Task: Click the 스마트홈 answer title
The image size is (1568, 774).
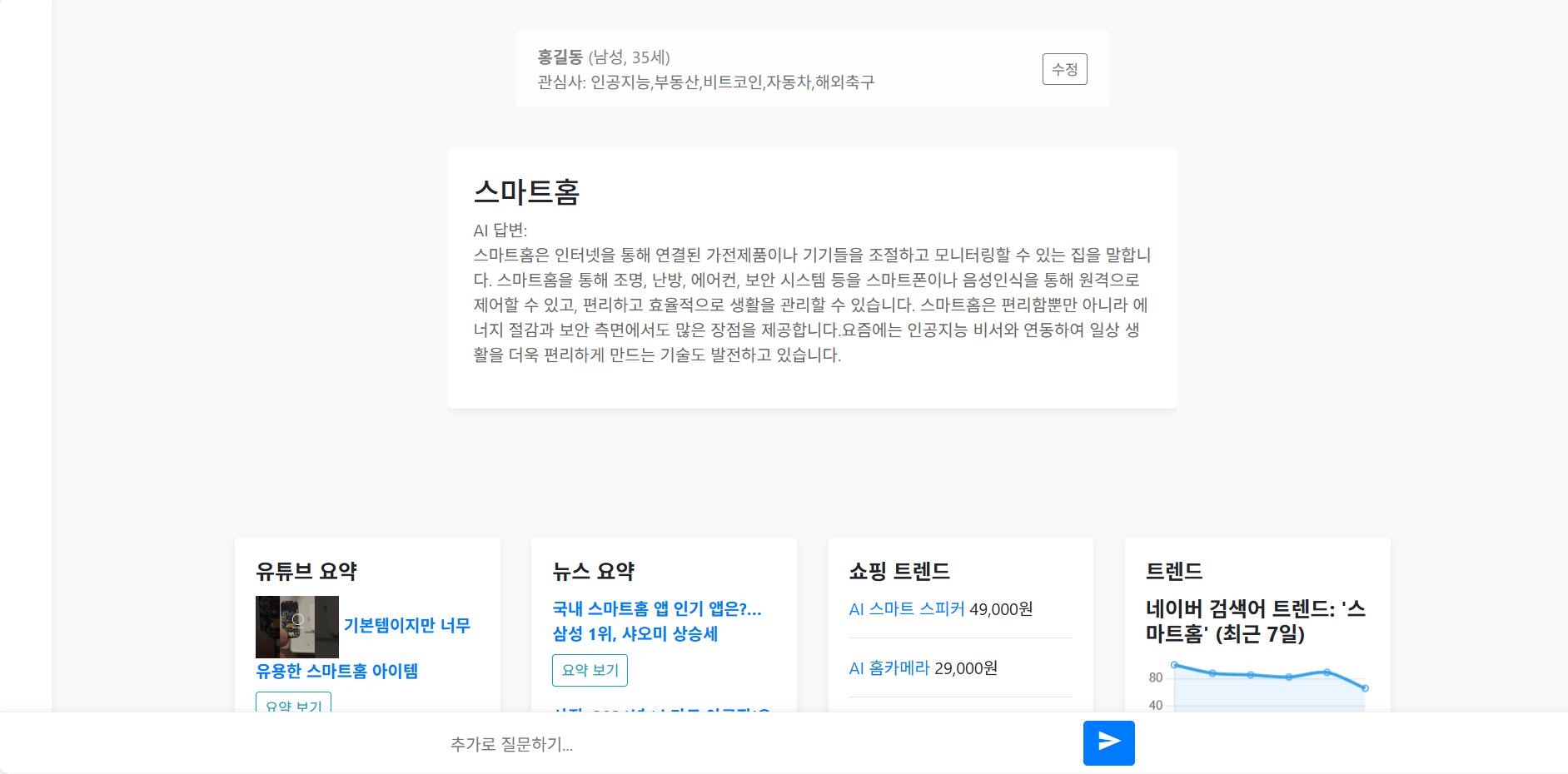Action: click(526, 192)
